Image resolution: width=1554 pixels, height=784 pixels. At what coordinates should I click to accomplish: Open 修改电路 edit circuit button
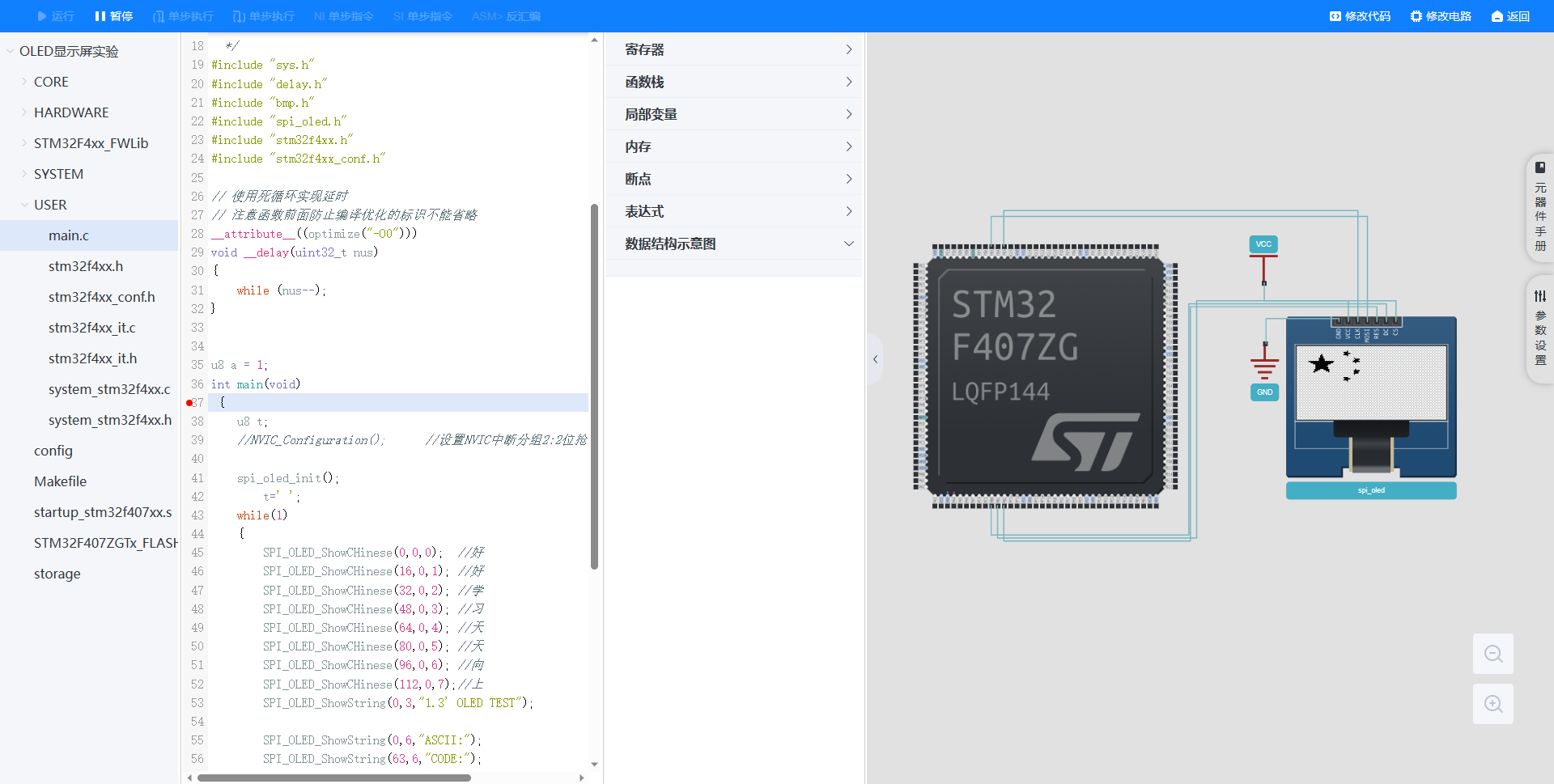pos(1441,16)
